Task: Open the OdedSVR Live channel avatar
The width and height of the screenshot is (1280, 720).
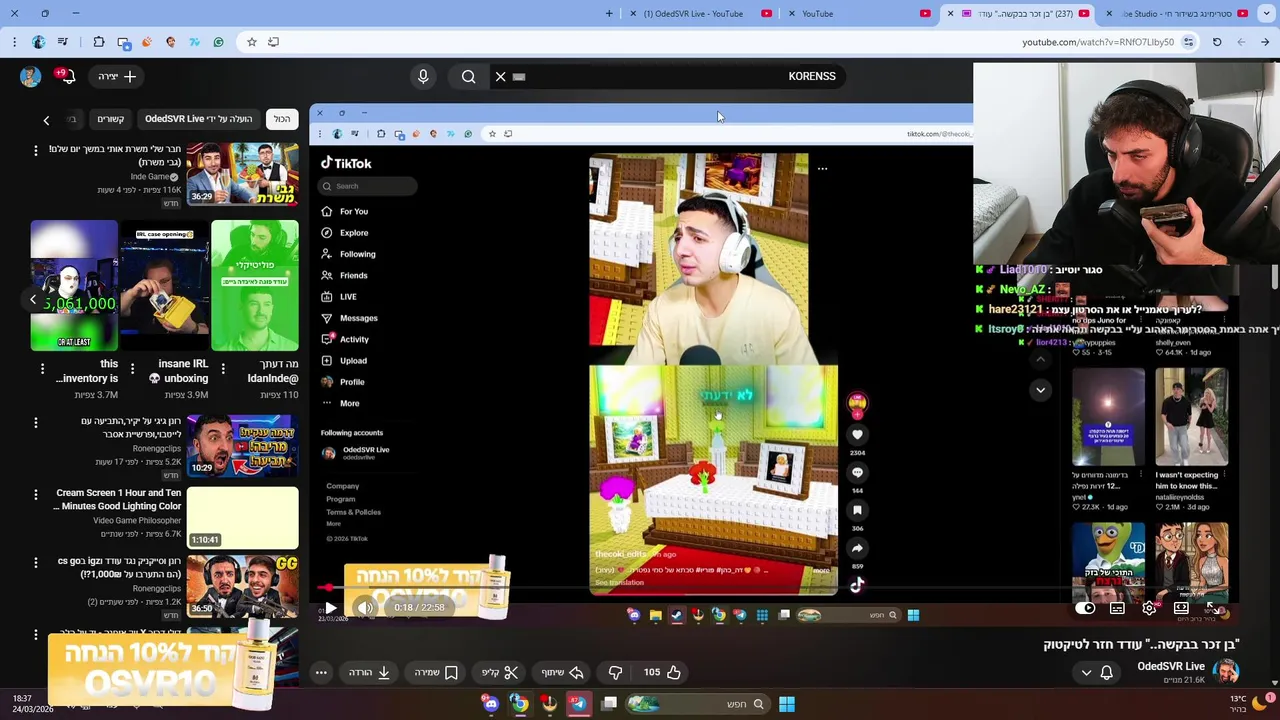Action: tap(1226, 672)
